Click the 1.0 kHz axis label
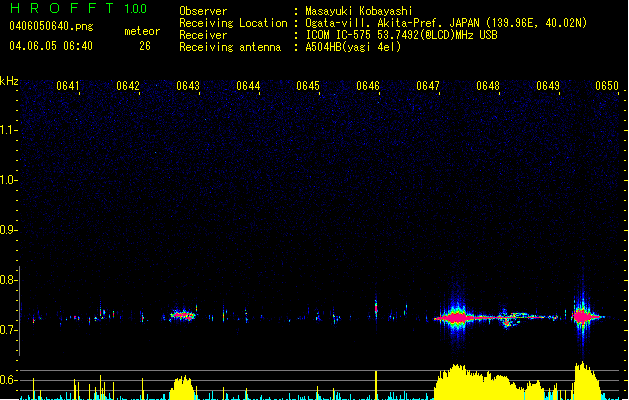This screenshot has height=400, width=629. tap(9, 180)
